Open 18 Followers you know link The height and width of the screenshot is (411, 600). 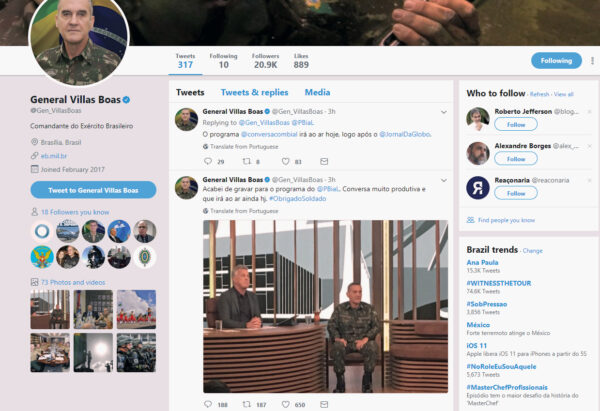point(75,212)
